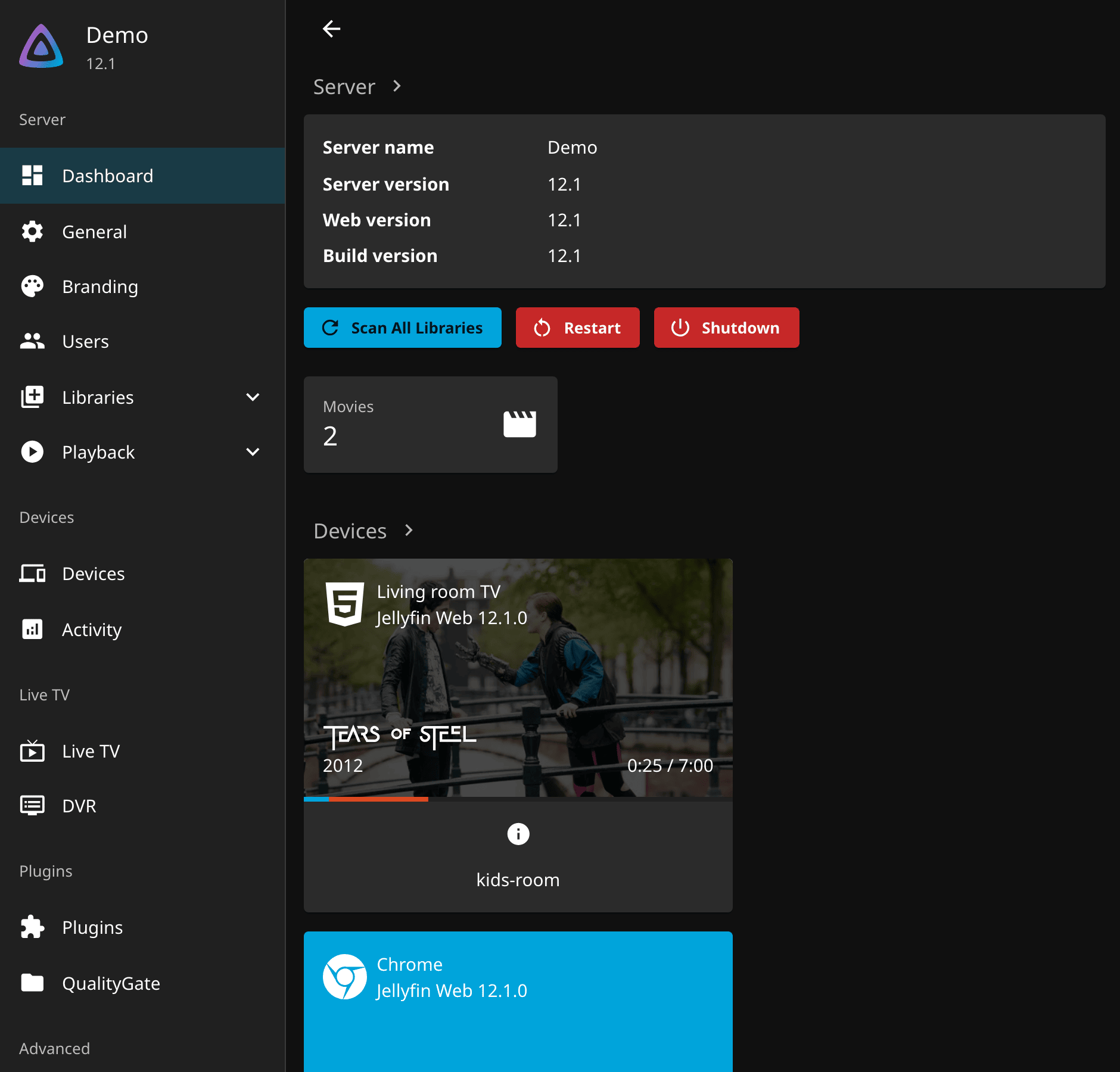Screen dimensions: 1120x1072
Task: Show session info for Living room TV
Action: [518, 834]
